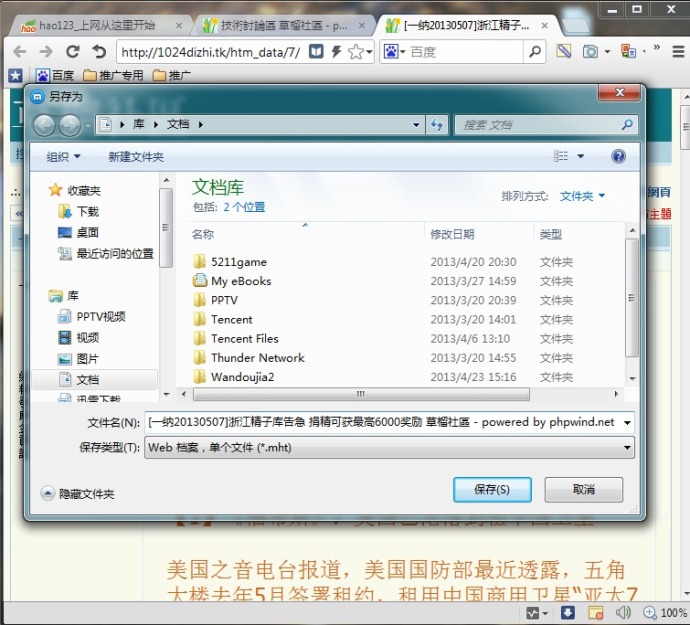Expand the screenshot camera dropdown arrow
The image size is (690, 625).
[x=607, y=52]
